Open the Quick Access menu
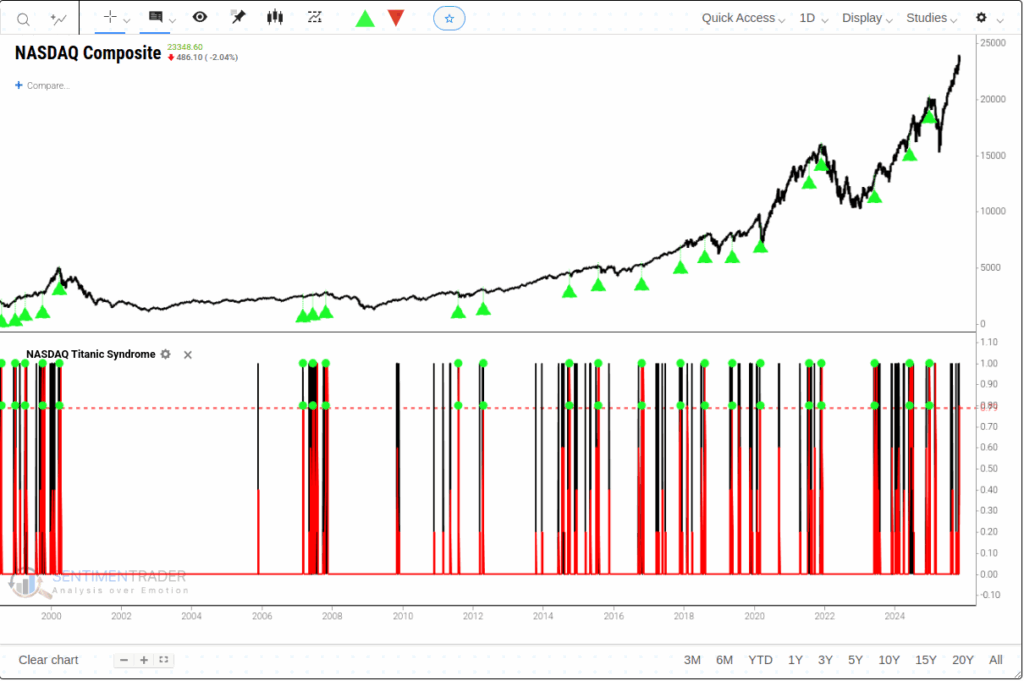 tap(739, 17)
